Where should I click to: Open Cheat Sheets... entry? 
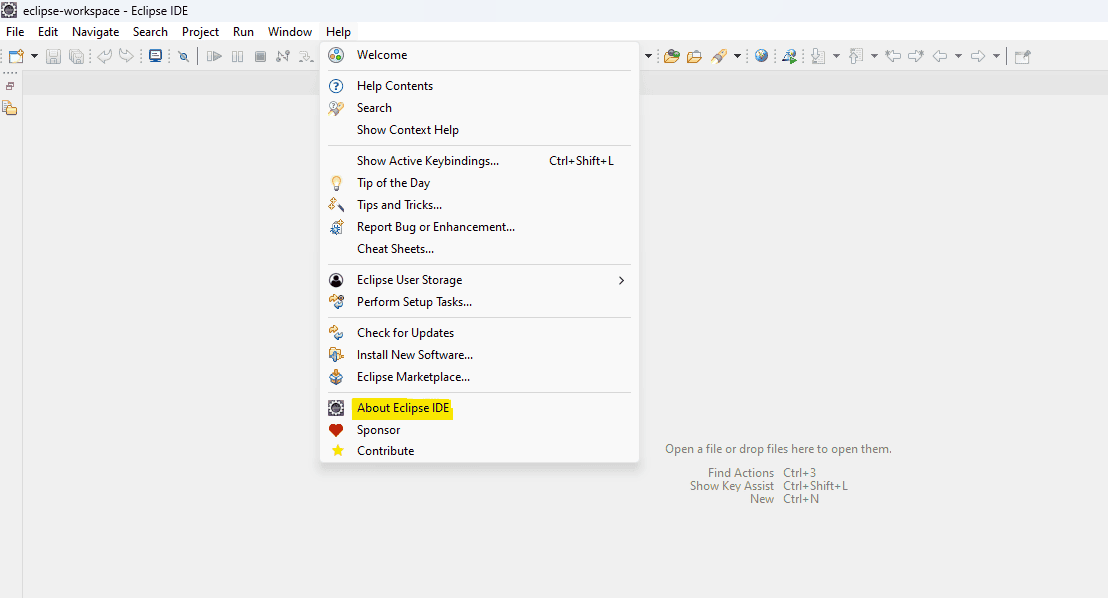tap(479, 249)
